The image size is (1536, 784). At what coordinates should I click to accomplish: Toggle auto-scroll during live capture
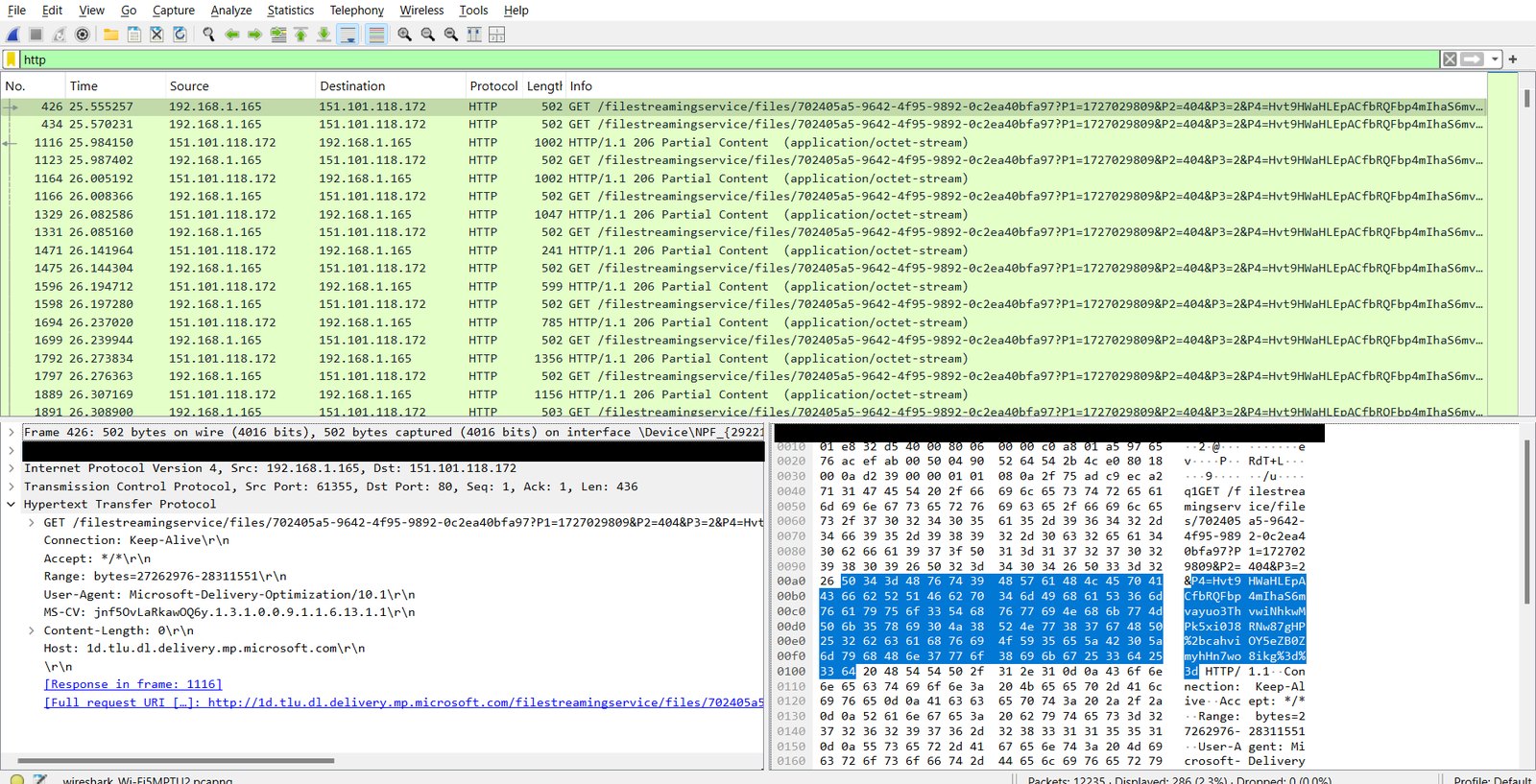tap(348, 35)
